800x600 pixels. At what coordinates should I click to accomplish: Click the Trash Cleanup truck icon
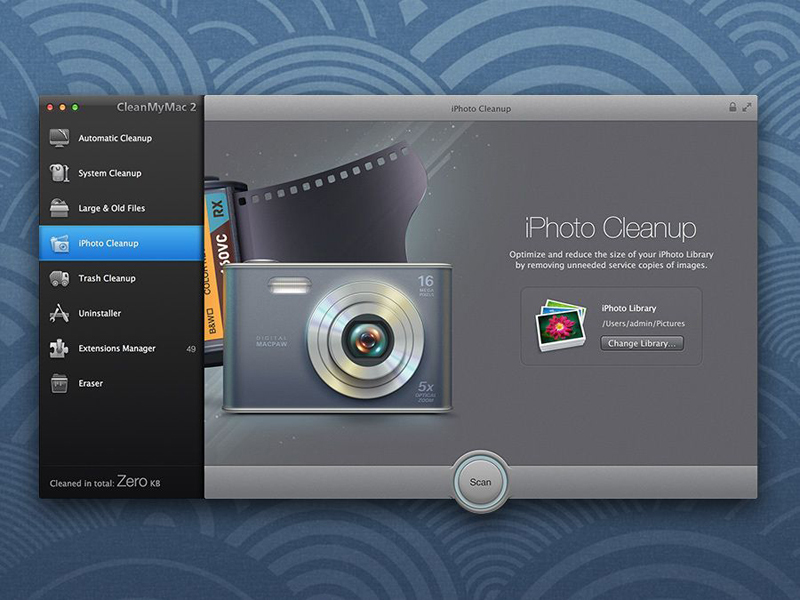(x=59, y=278)
